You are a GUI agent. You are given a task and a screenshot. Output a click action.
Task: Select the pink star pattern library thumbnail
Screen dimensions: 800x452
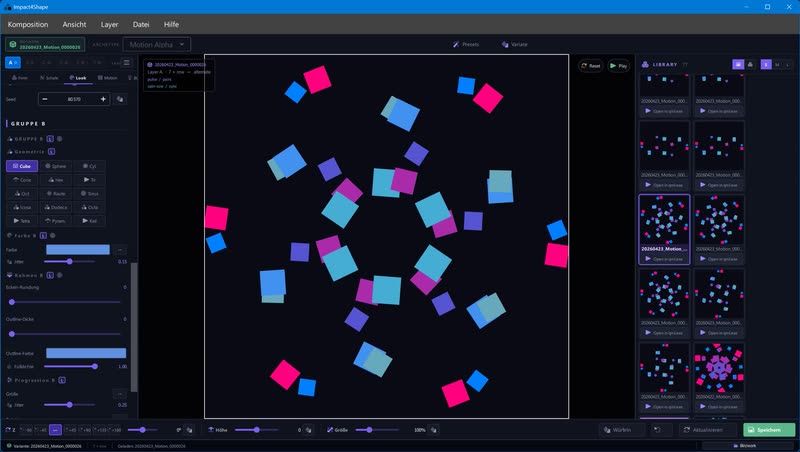719,368
